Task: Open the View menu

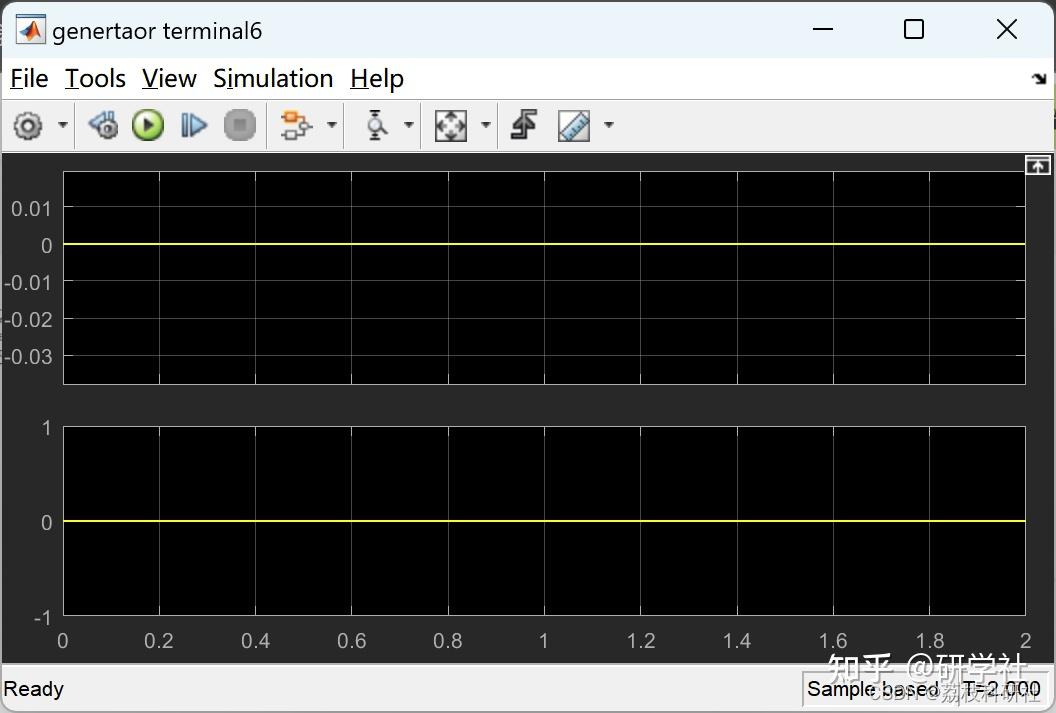Action: 168,78
